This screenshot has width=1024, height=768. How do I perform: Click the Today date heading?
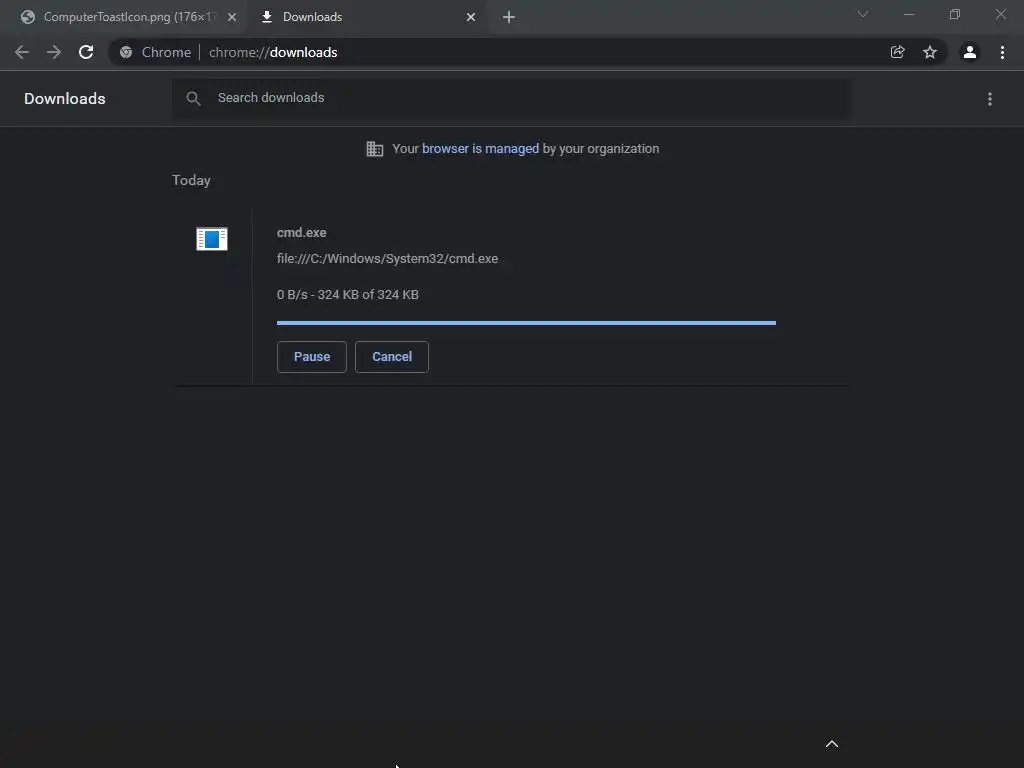point(191,180)
